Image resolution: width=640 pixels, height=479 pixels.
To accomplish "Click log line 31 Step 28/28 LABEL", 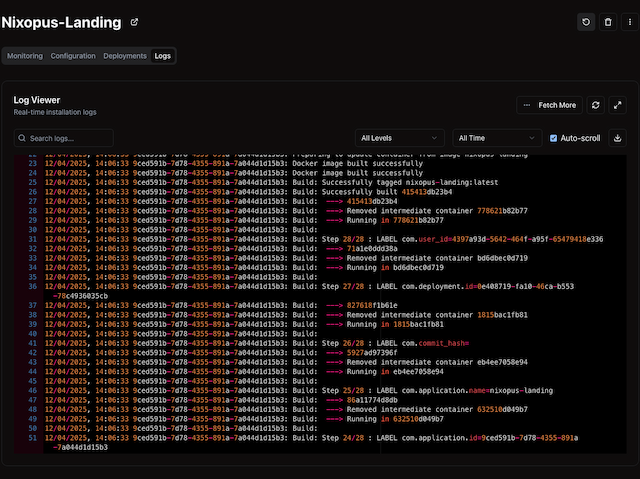I will pyautogui.click(x=324, y=239).
